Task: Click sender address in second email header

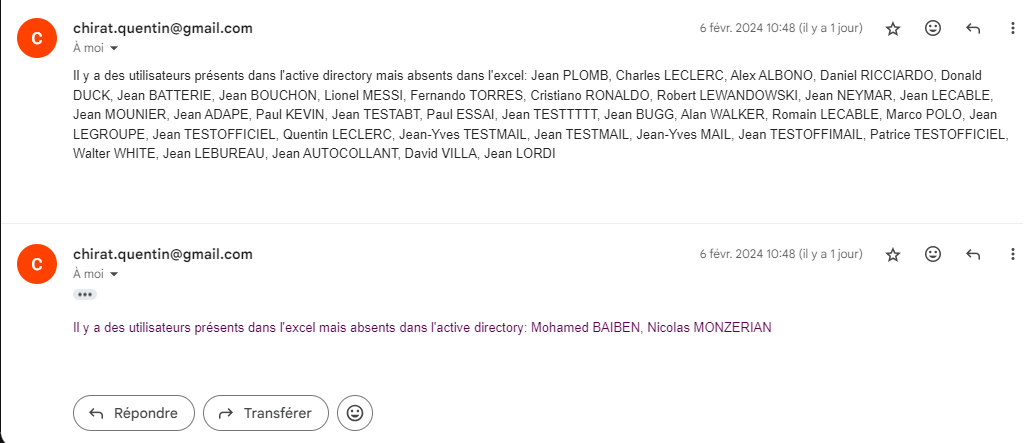Action: tap(163, 254)
